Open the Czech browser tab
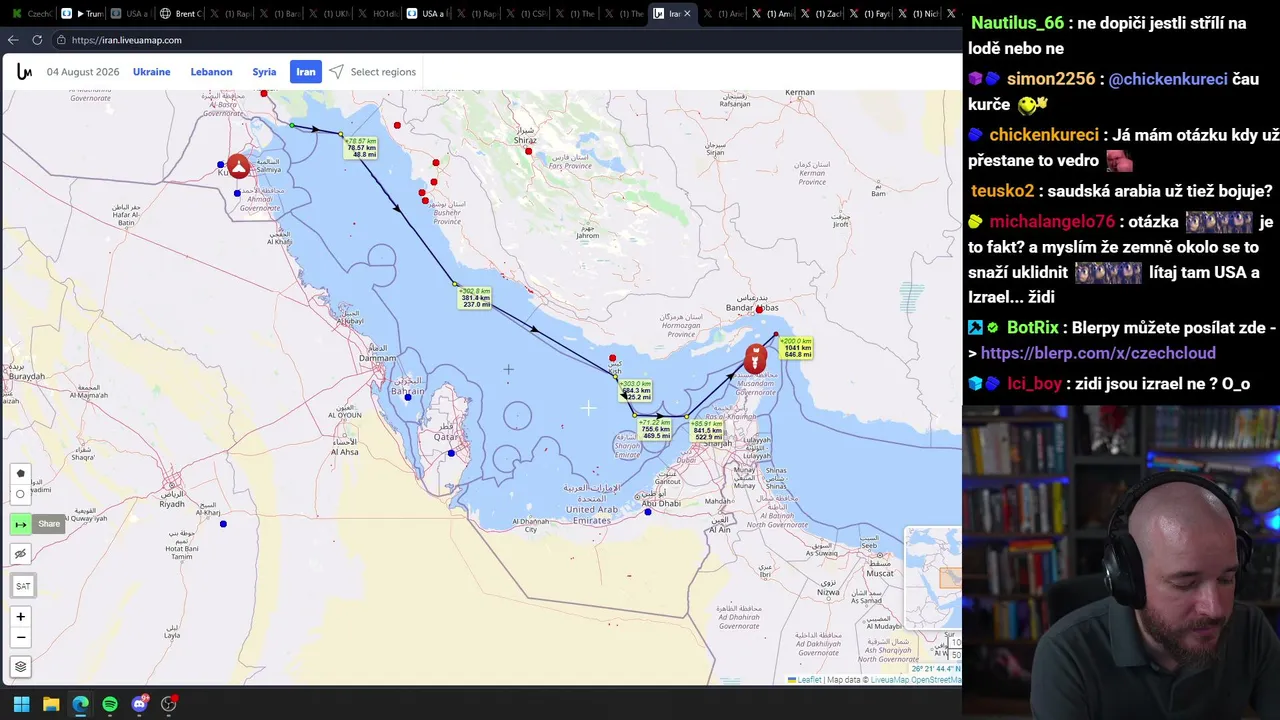Image resolution: width=1280 pixels, height=720 pixels. tap(32, 14)
